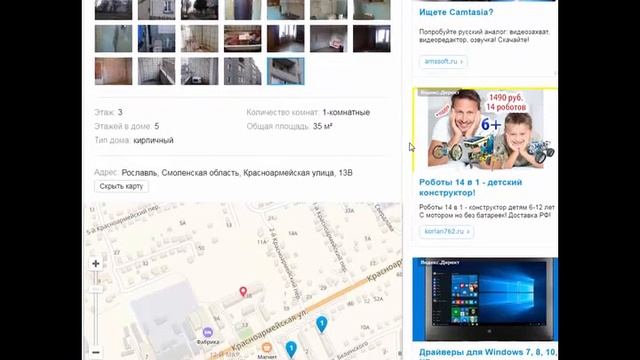
Task: Click address text 'Рославль, Смоленская область'
Action: [x=180, y=173]
